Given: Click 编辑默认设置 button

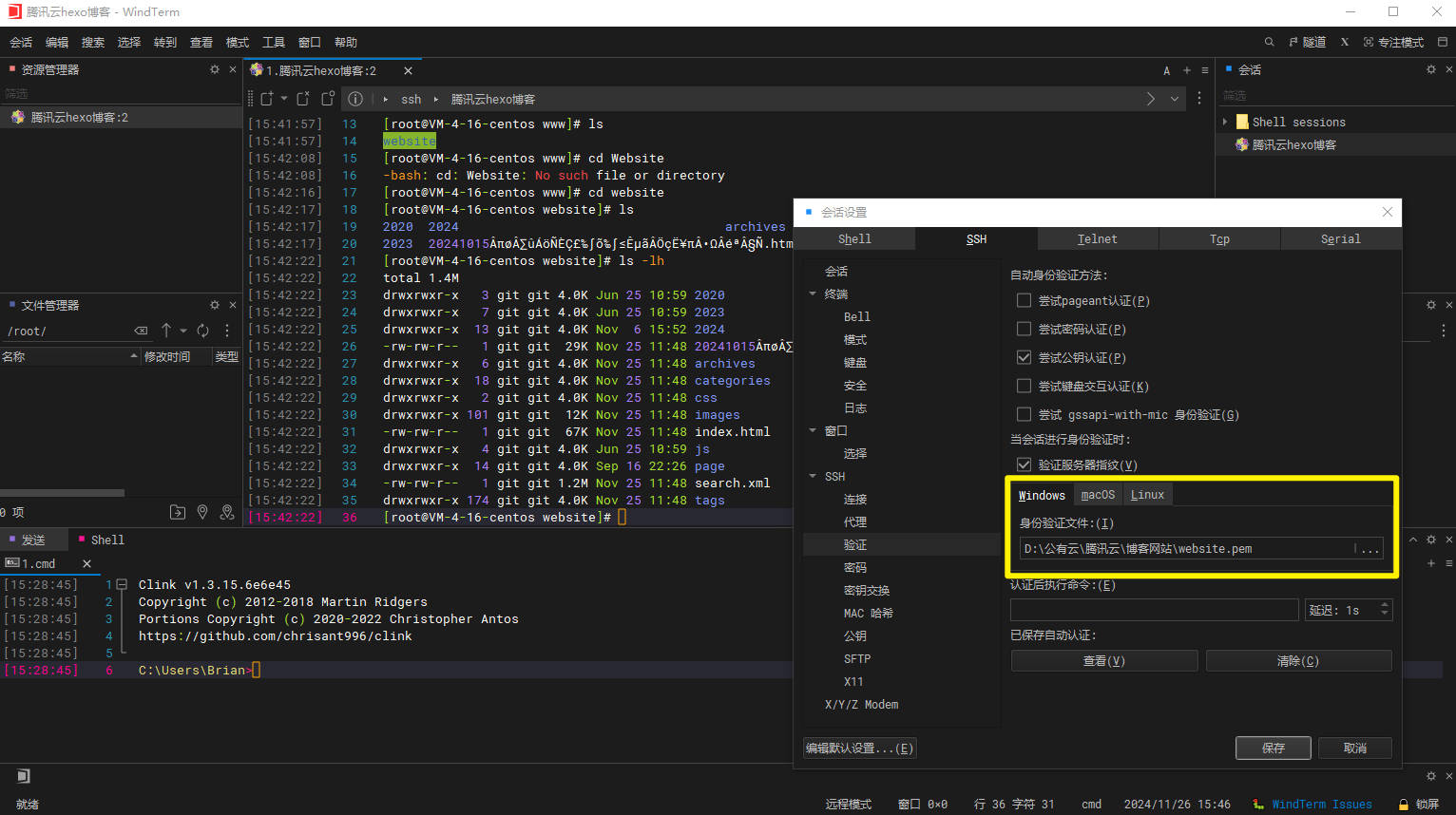Looking at the screenshot, I should pyautogui.click(x=860, y=748).
